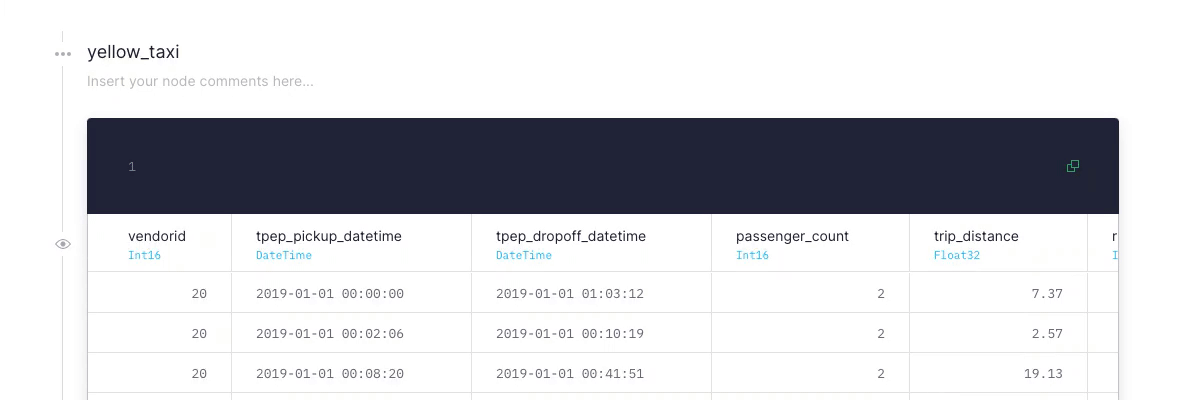Open the three-dots node options menu
Image resolution: width=1200 pixels, height=400 pixels.
[63, 53]
